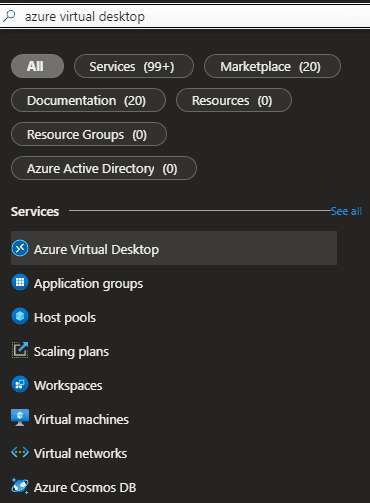Screen dimensions: 370x503
Task: Select the All filter pill
Action: [x=37, y=66]
